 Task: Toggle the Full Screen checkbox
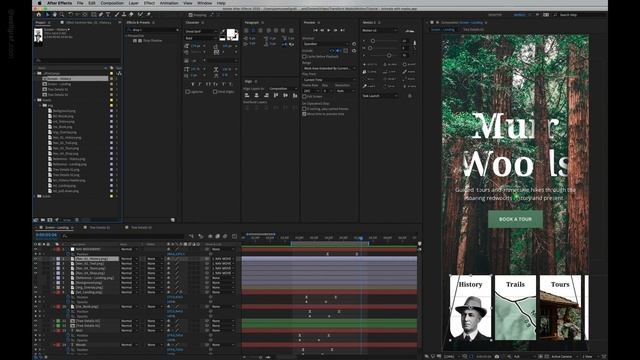coord(304,96)
